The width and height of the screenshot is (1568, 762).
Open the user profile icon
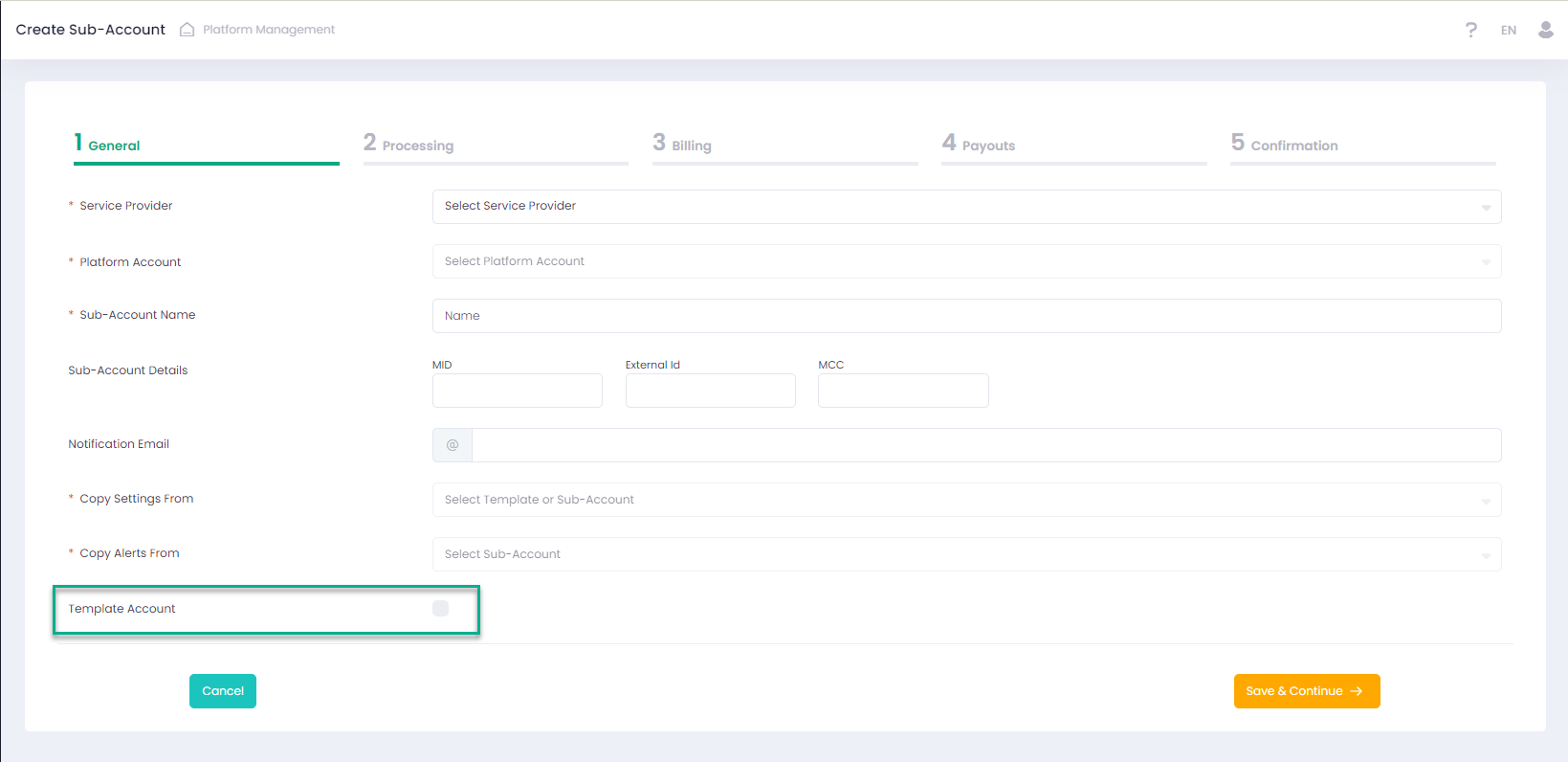tap(1545, 30)
